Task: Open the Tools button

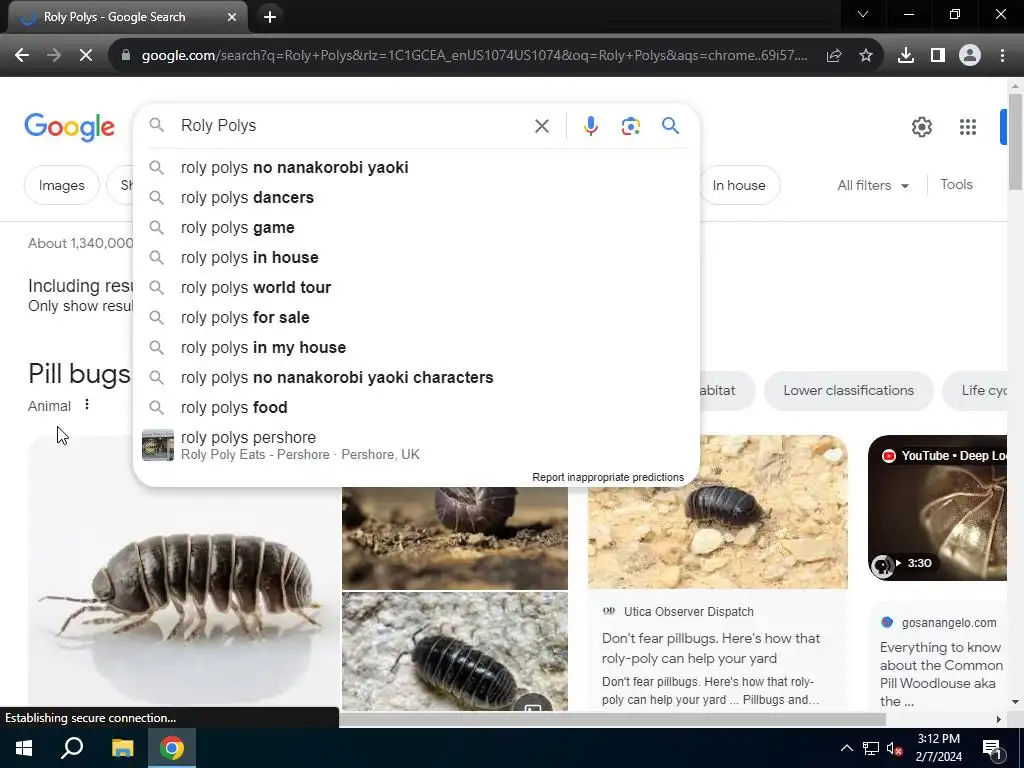Action: point(956,185)
